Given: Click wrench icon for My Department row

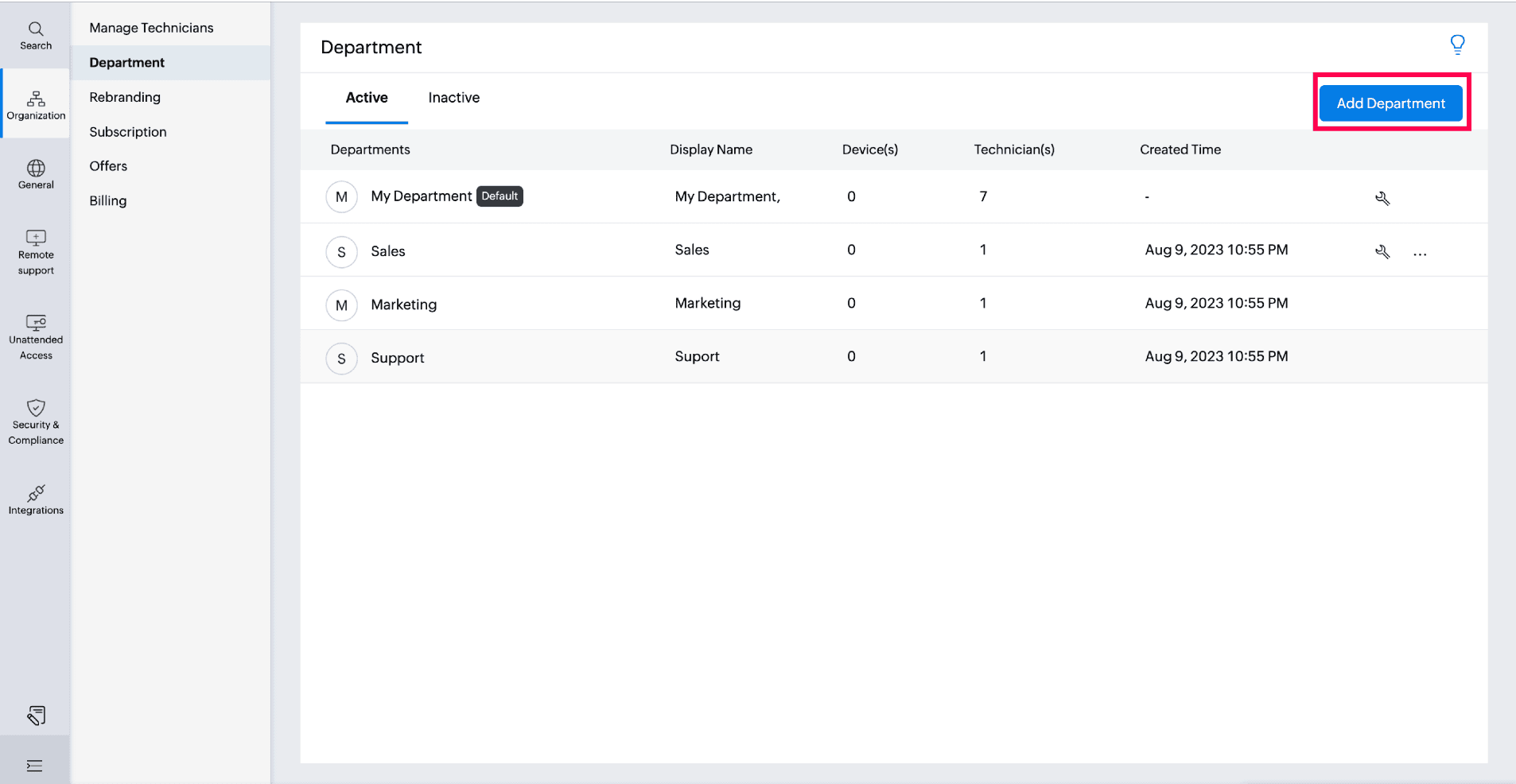Looking at the screenshot, I should click(x=1382, y=198).
